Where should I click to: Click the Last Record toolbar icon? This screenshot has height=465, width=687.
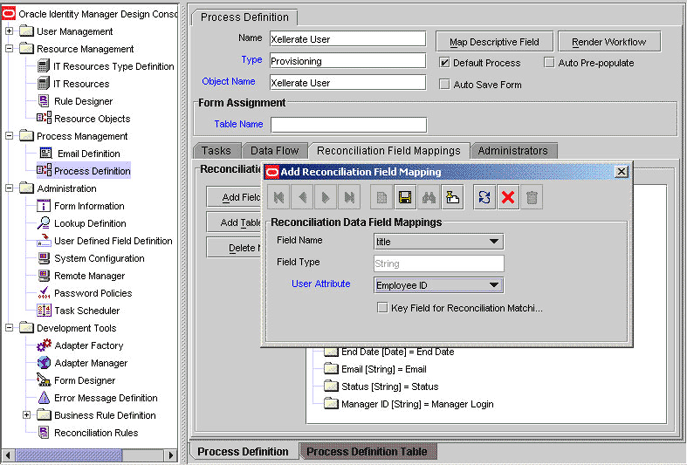(x=349, y=198)
